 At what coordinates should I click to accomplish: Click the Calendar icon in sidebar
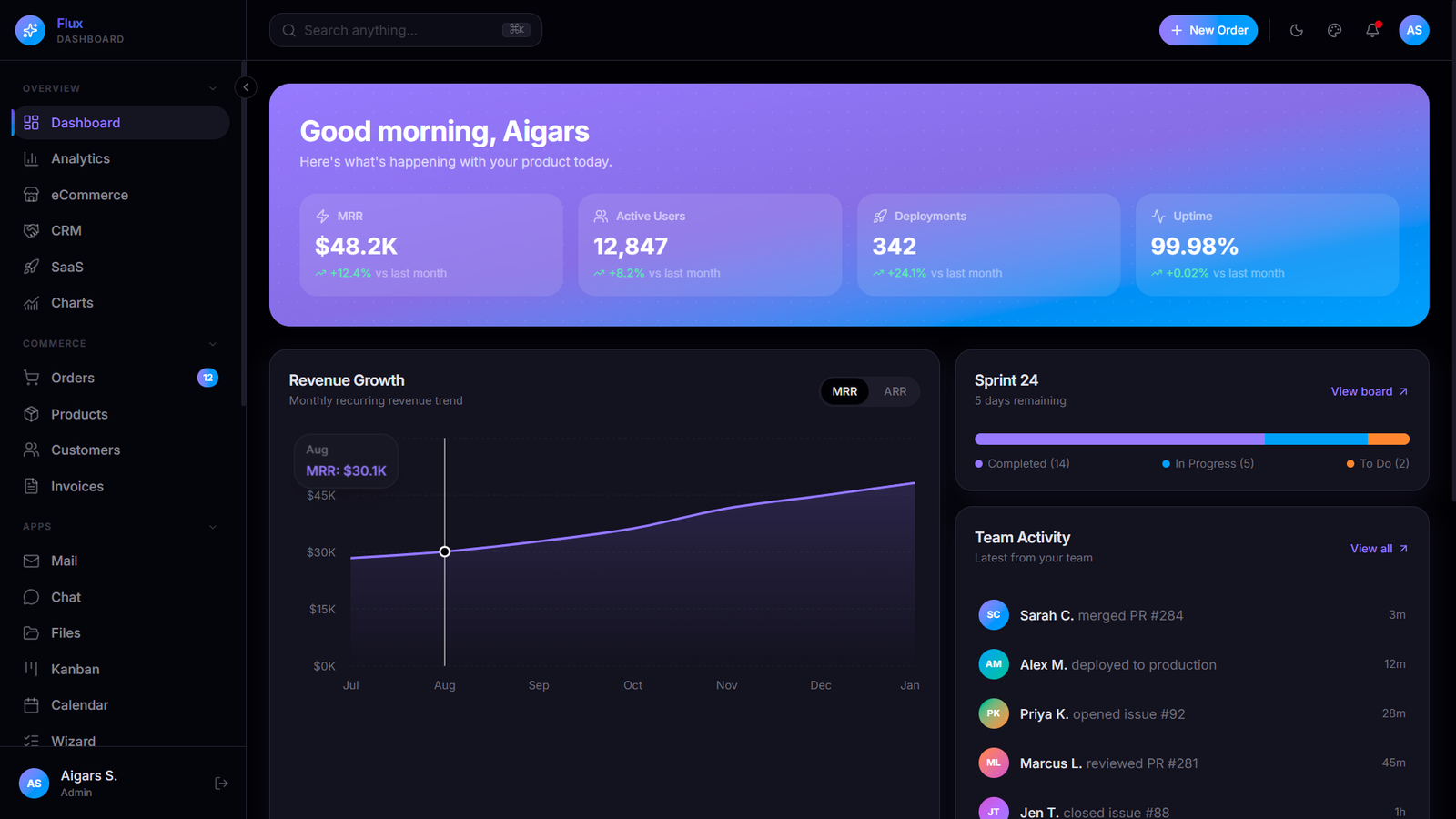(31, 705)
